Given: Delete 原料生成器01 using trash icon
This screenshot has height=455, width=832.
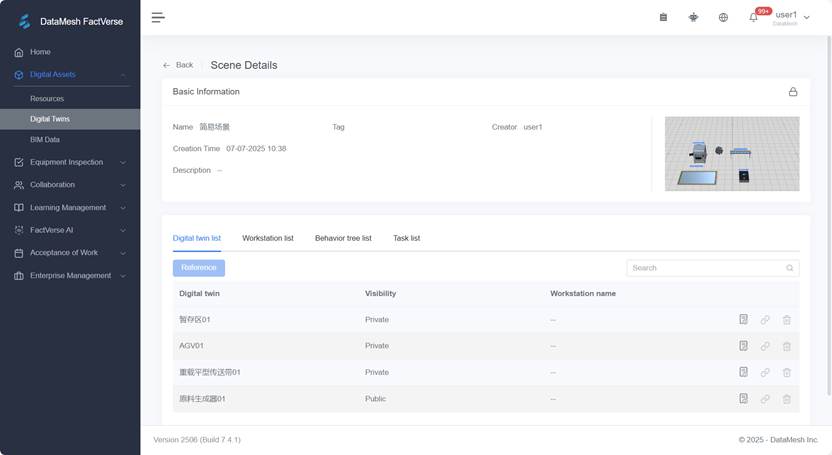Looking at the screenshot, I should coord(787,399).
